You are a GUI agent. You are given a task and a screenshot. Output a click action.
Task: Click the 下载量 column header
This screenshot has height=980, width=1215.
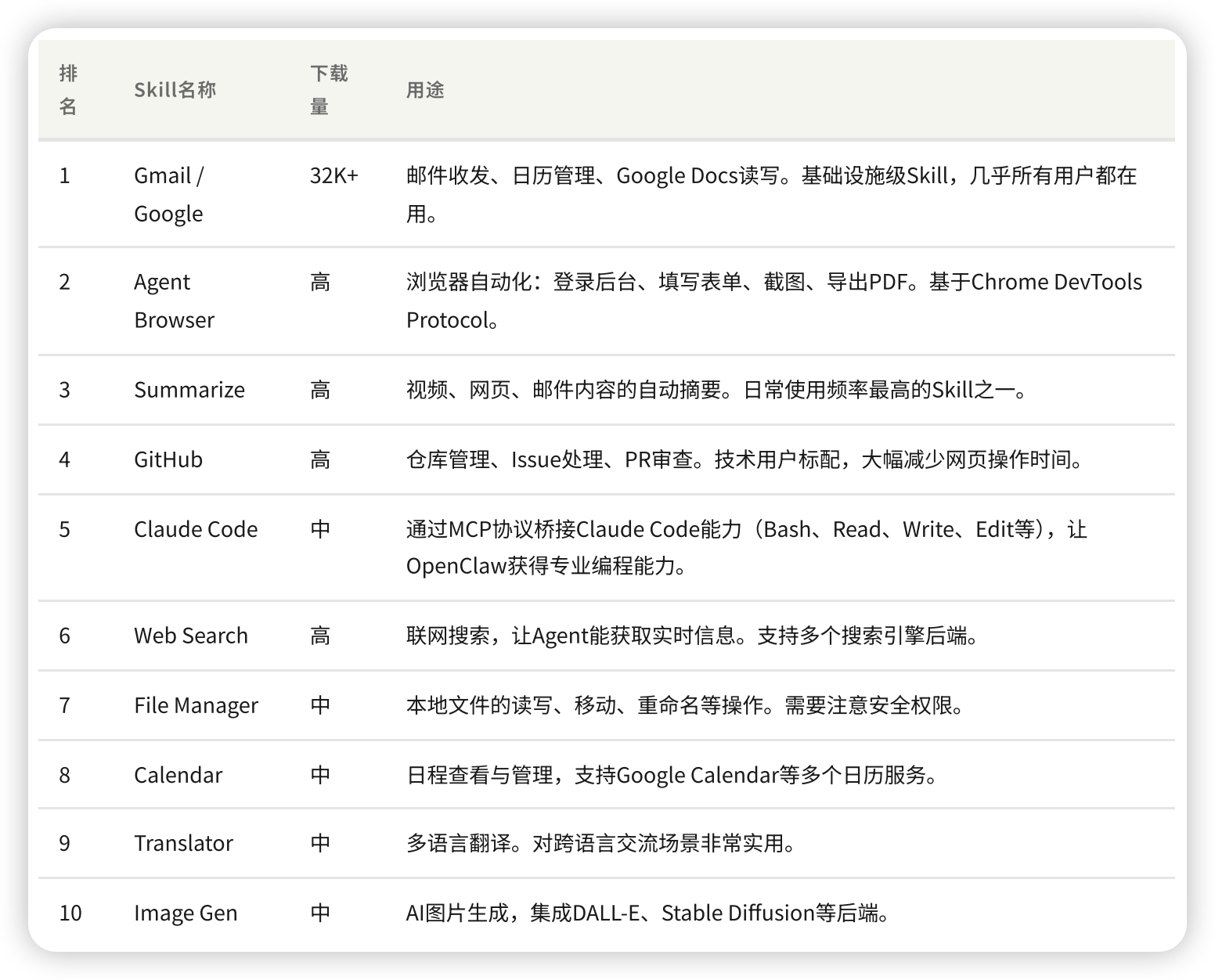(x=329, y=89)
